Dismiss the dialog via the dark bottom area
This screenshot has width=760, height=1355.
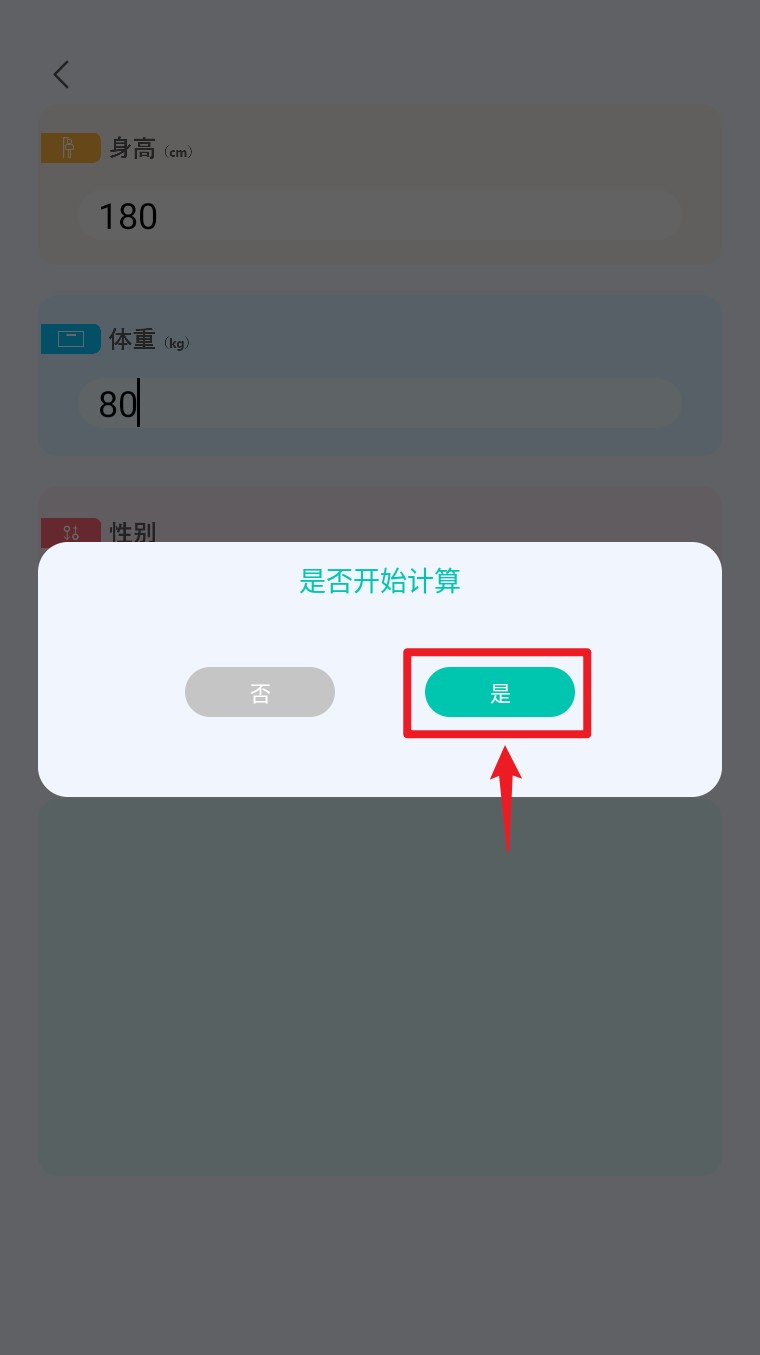point(380,1265)
